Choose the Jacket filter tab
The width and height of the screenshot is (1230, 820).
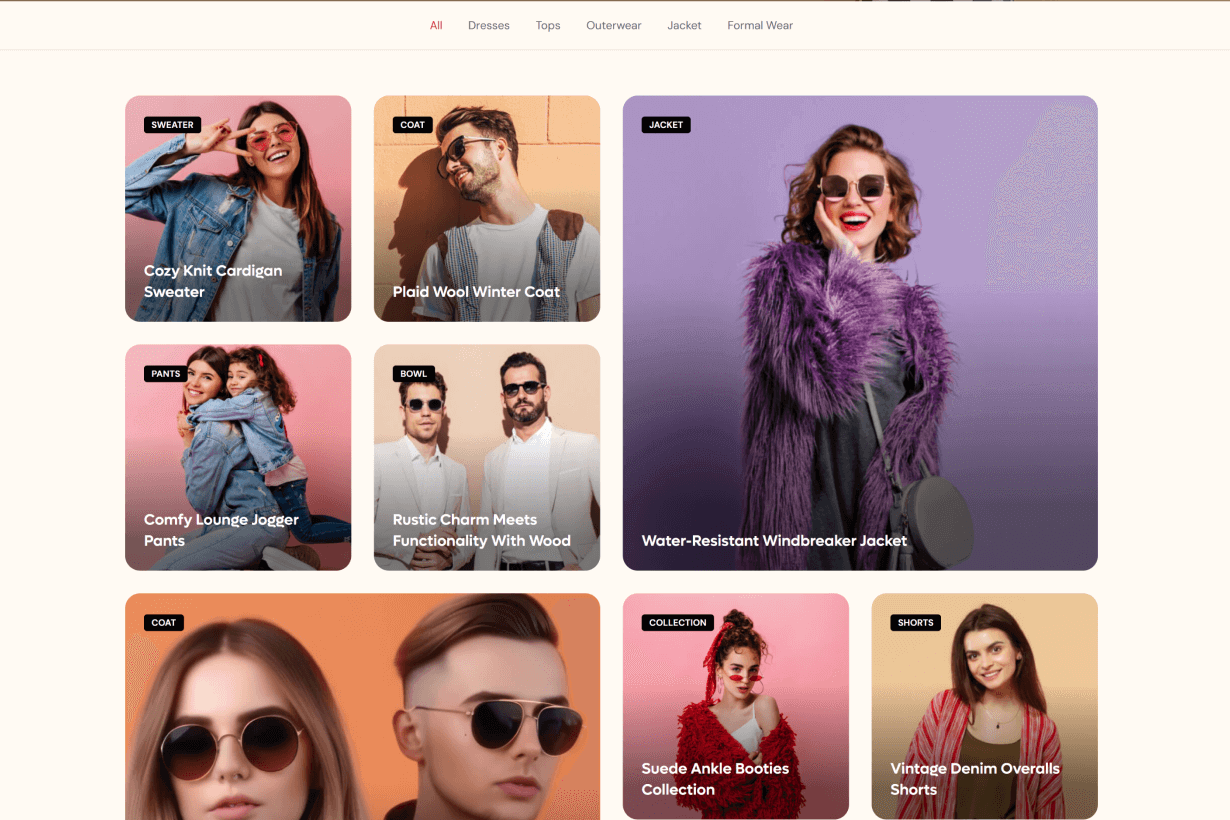pyautogui.click(x=684, y=25)
